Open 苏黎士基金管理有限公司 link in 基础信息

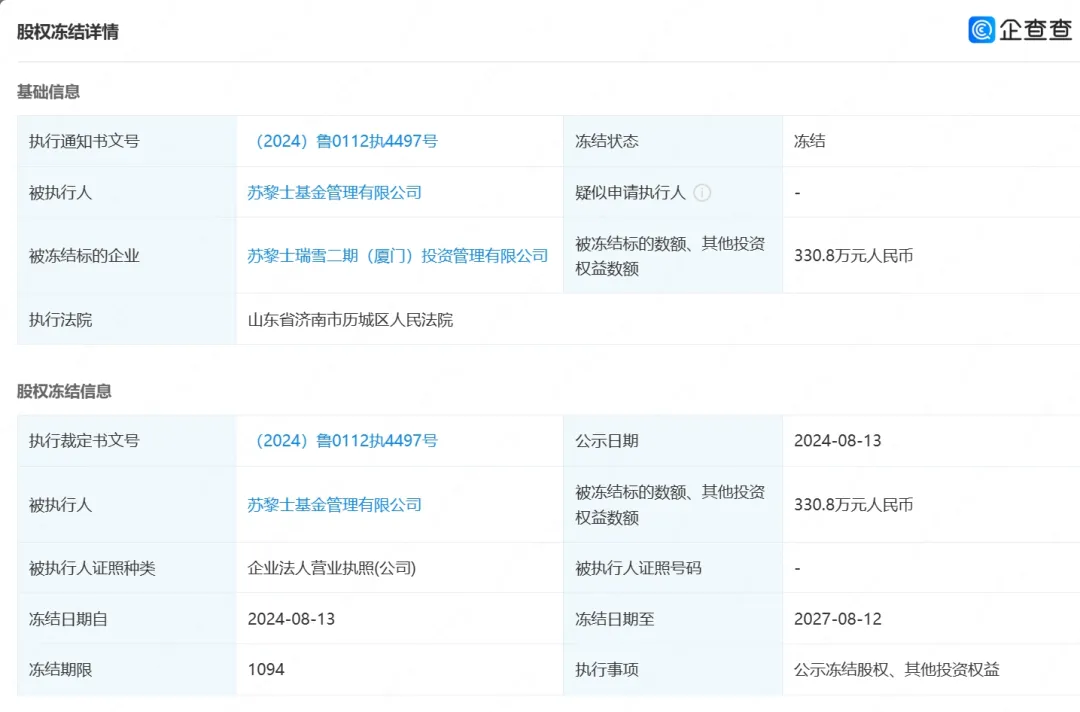point(335,193)
